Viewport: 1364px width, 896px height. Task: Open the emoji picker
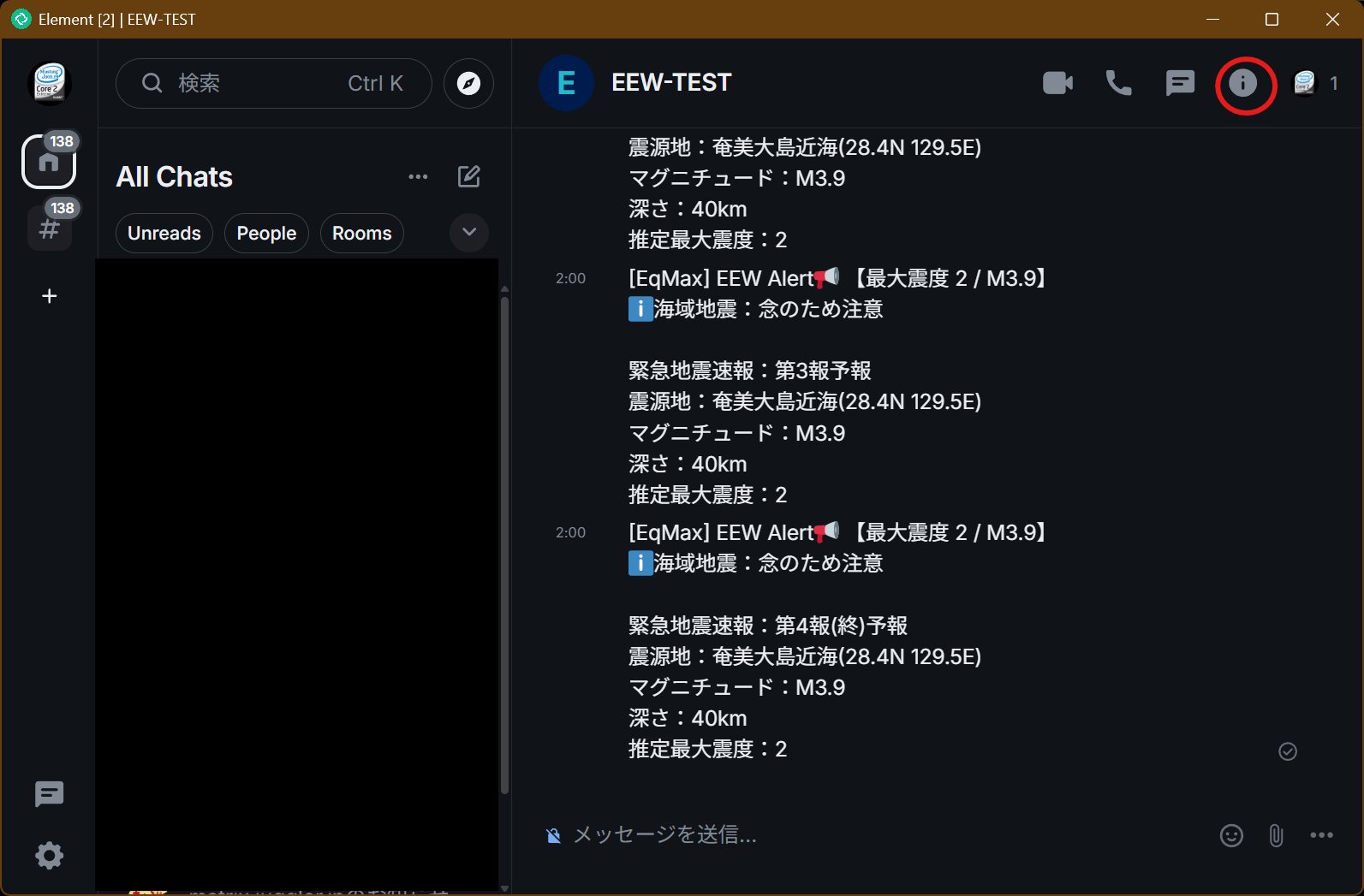pos(1231,836)
